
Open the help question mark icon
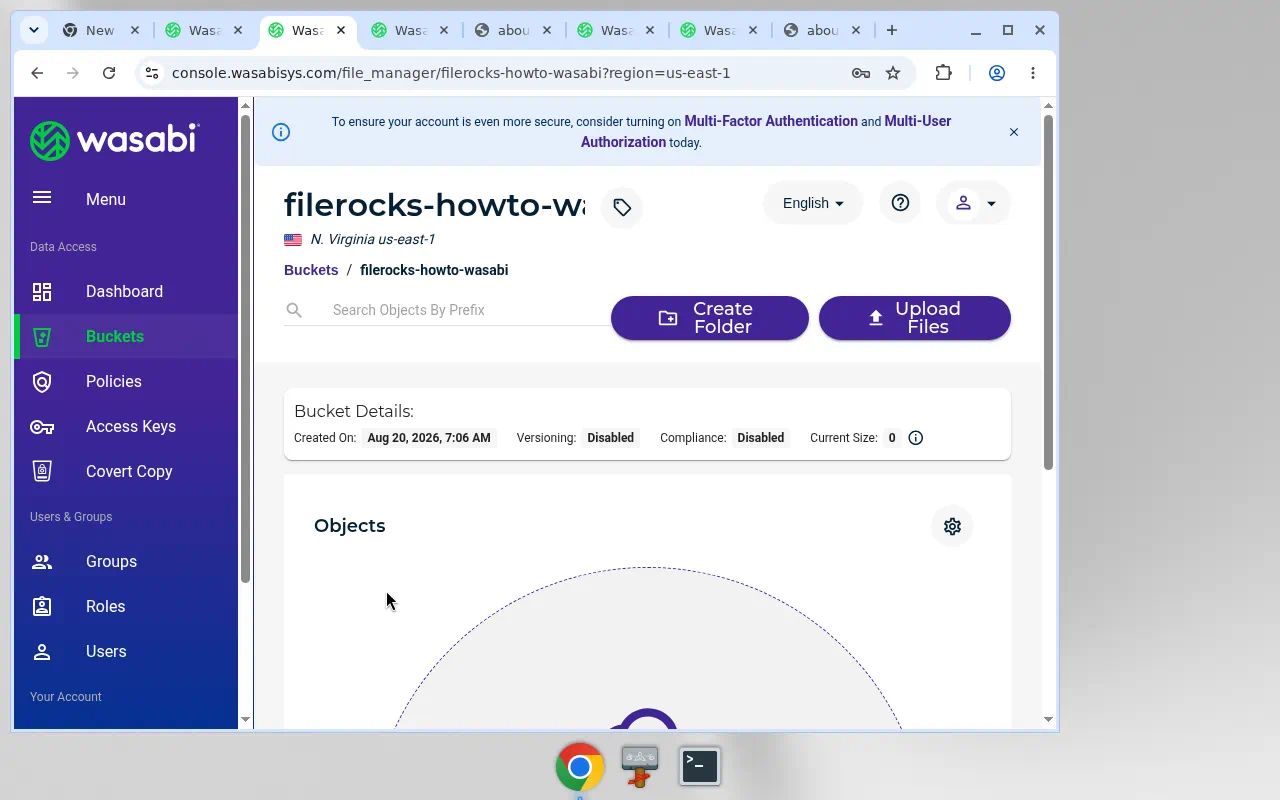point(900,203)
